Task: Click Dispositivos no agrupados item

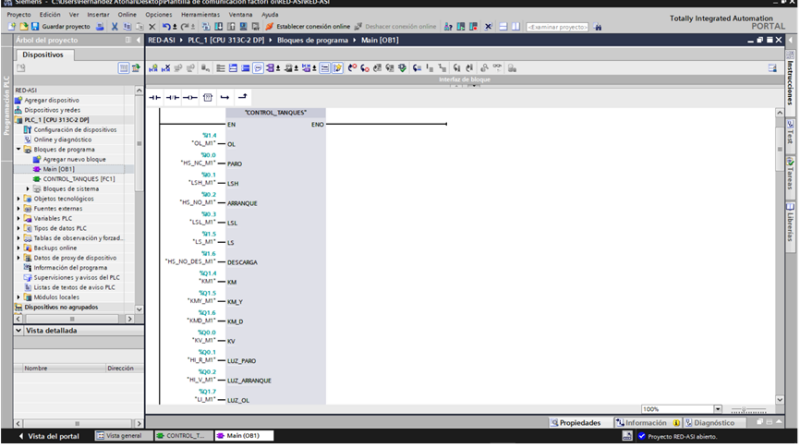Action: click(61, 307)
